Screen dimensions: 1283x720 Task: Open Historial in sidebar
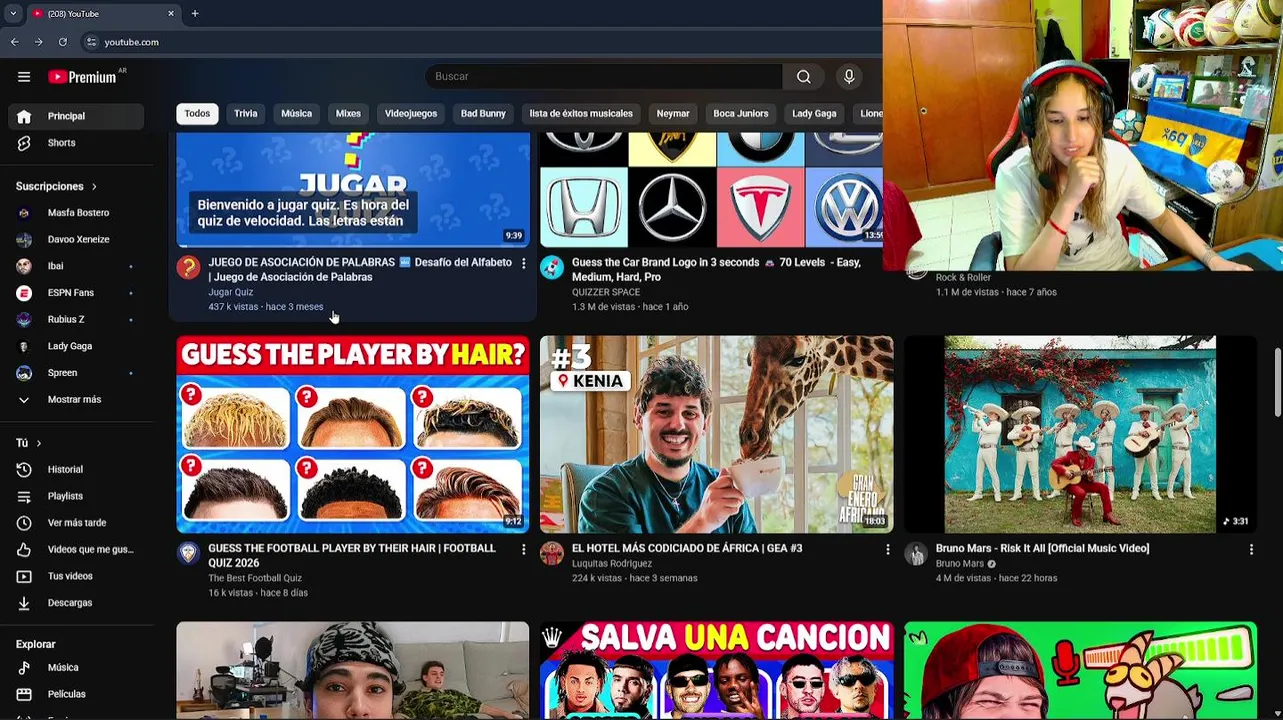(x=76, y=469)
